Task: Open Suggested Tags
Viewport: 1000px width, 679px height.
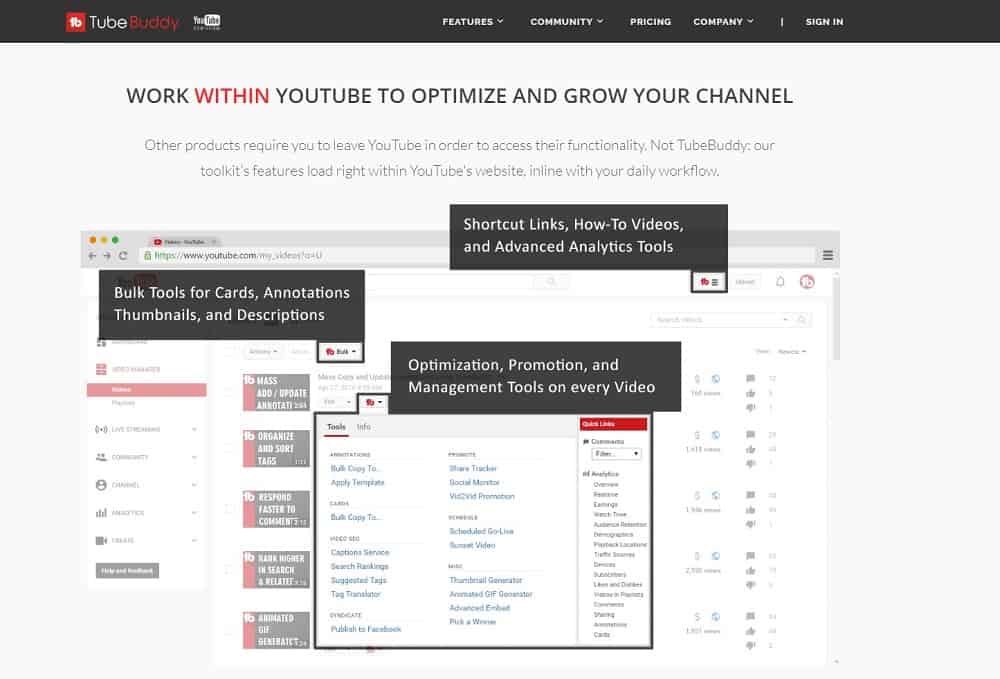Action: point(358,581)
